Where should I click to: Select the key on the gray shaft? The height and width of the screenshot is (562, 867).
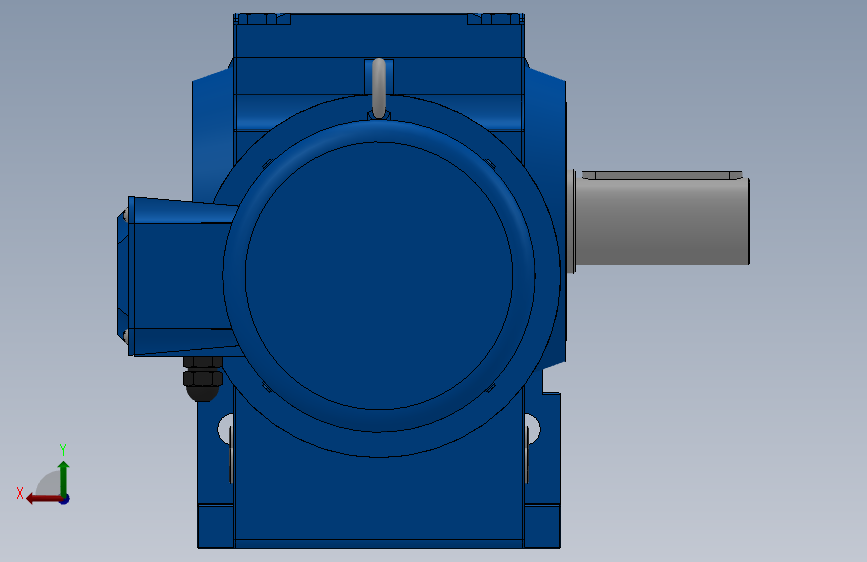coord(662,175)
